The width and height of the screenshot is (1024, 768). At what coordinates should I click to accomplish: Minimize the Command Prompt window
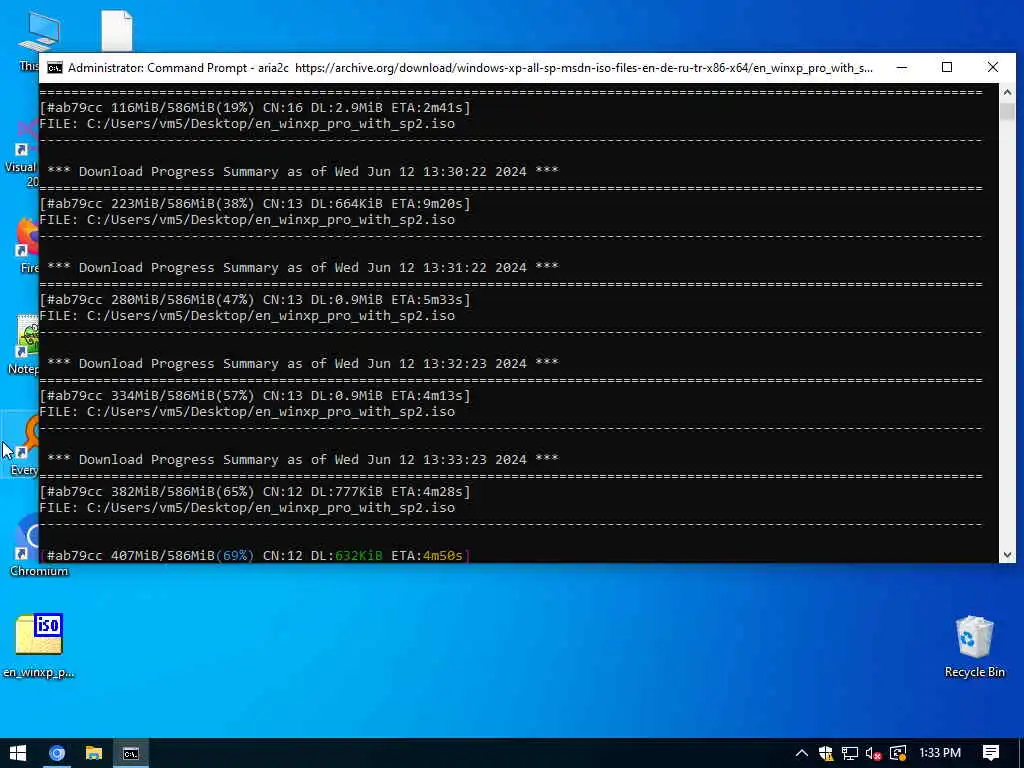(902, 67)
